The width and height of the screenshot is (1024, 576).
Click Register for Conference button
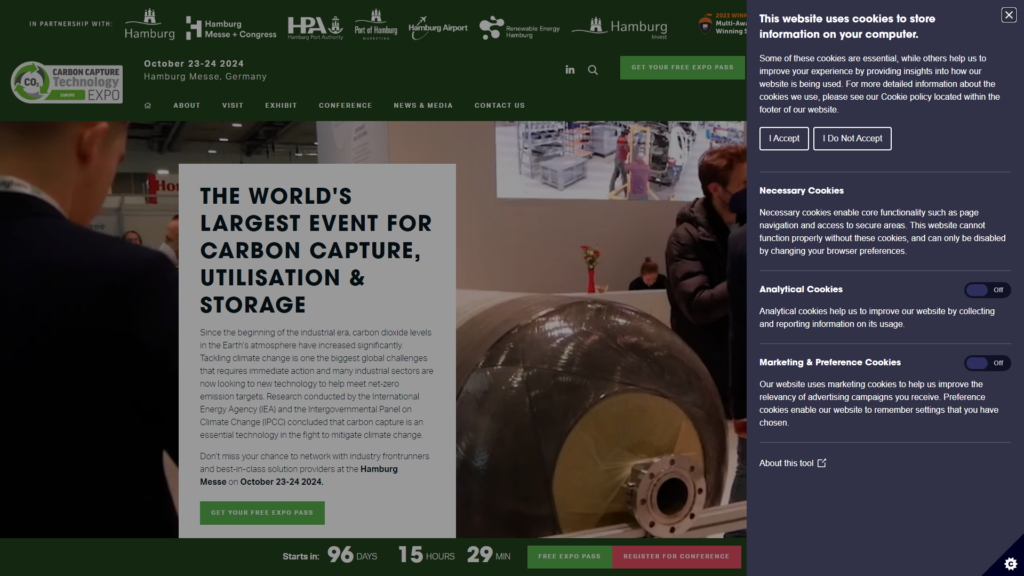point(676,556)
